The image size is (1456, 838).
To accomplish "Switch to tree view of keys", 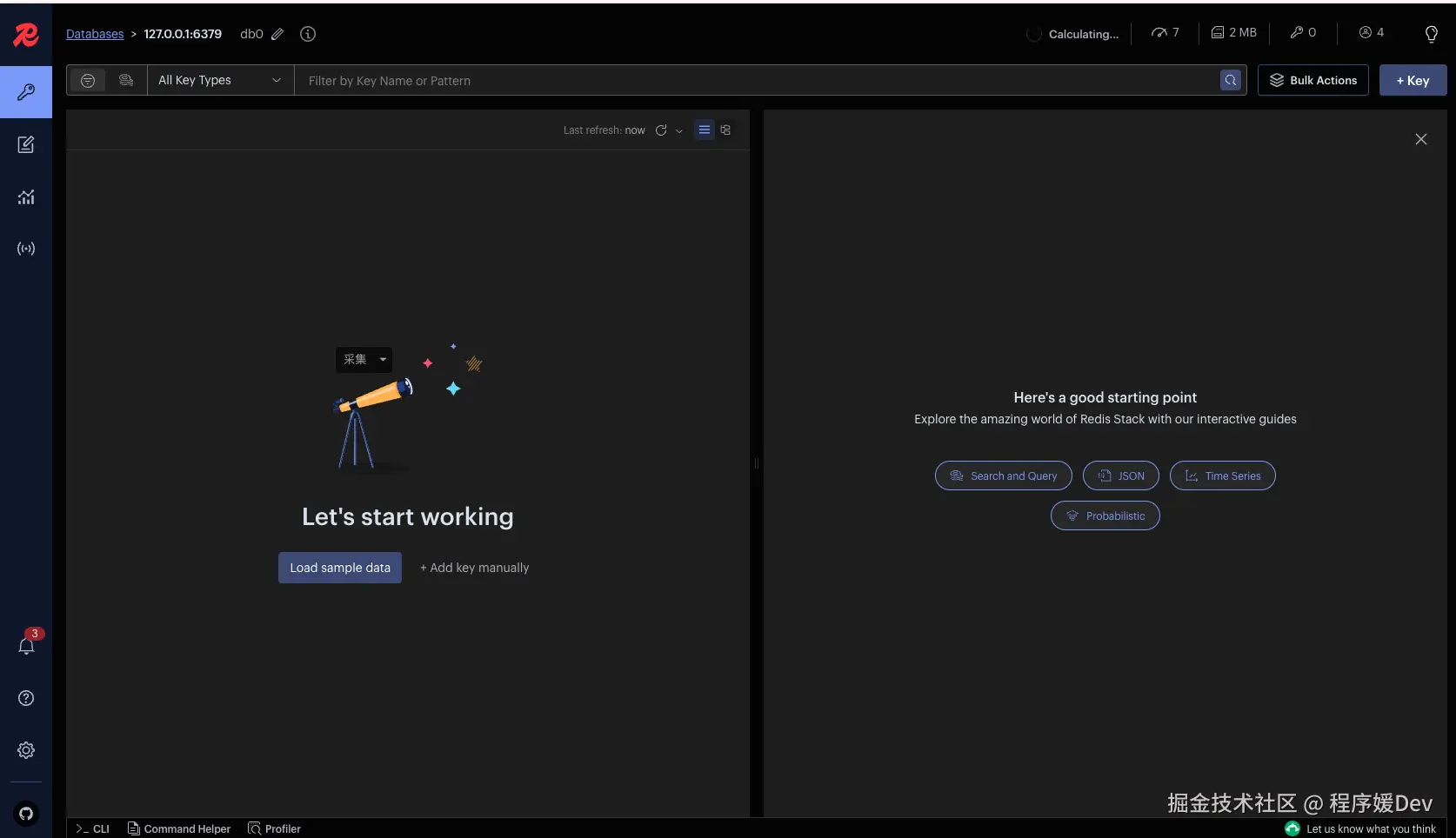I will 725,130.
